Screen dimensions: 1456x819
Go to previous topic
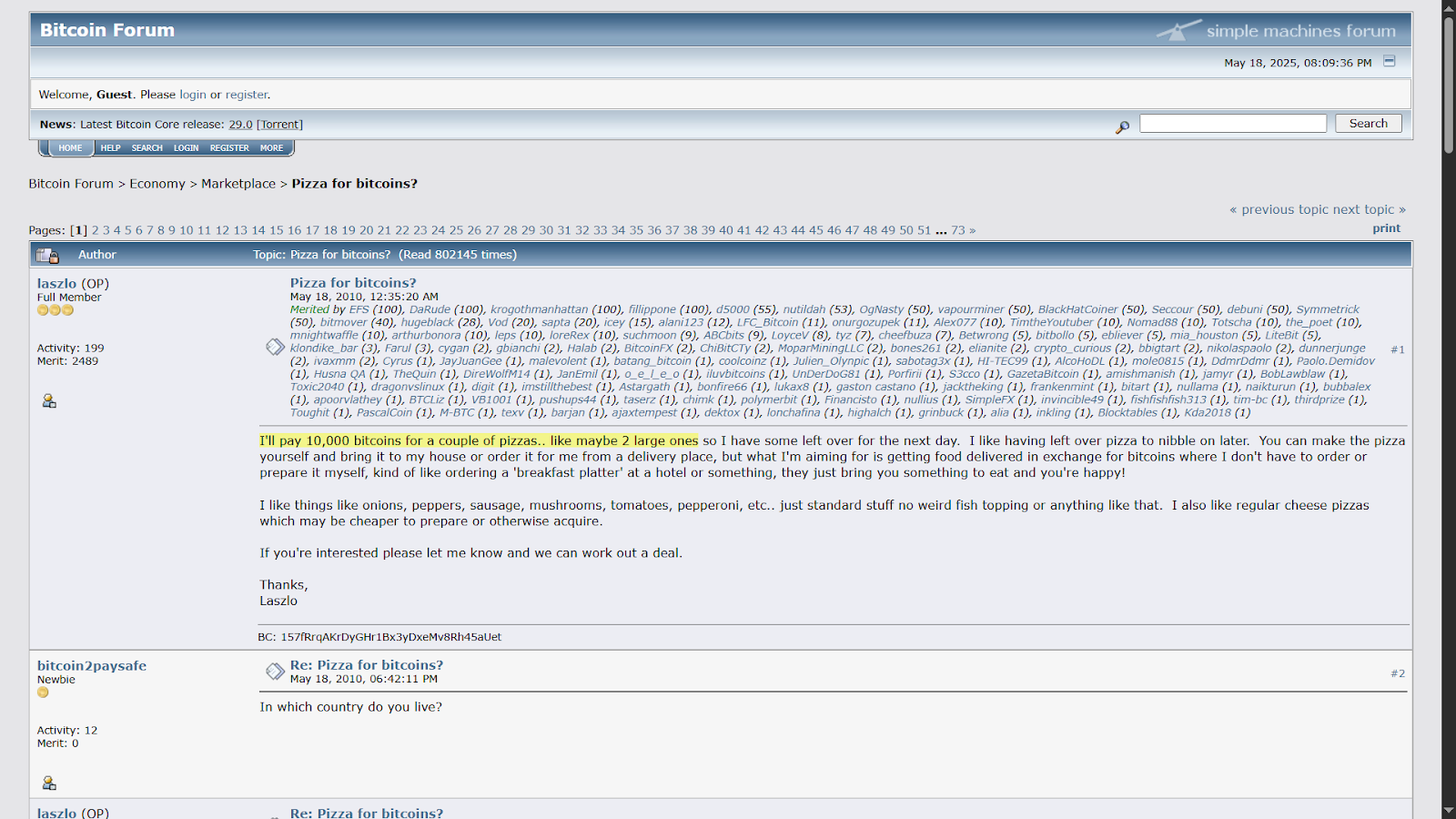[1279, 209]
